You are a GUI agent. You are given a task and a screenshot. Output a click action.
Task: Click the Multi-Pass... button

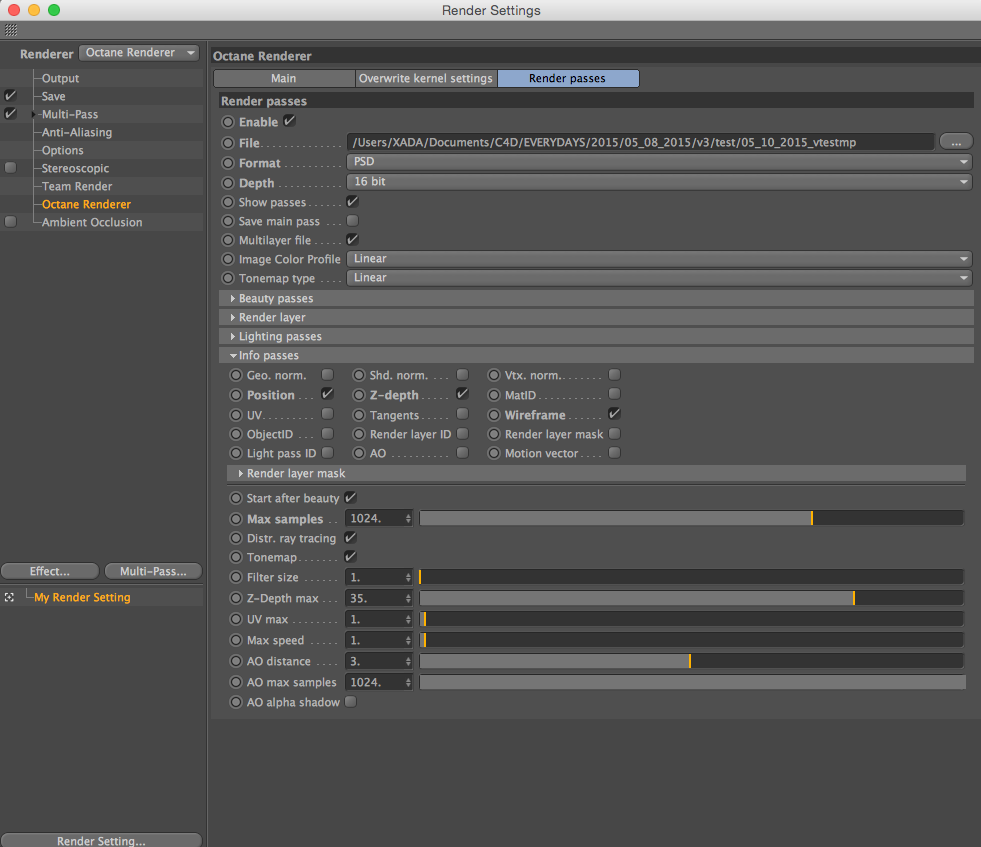tap(153, 571)
